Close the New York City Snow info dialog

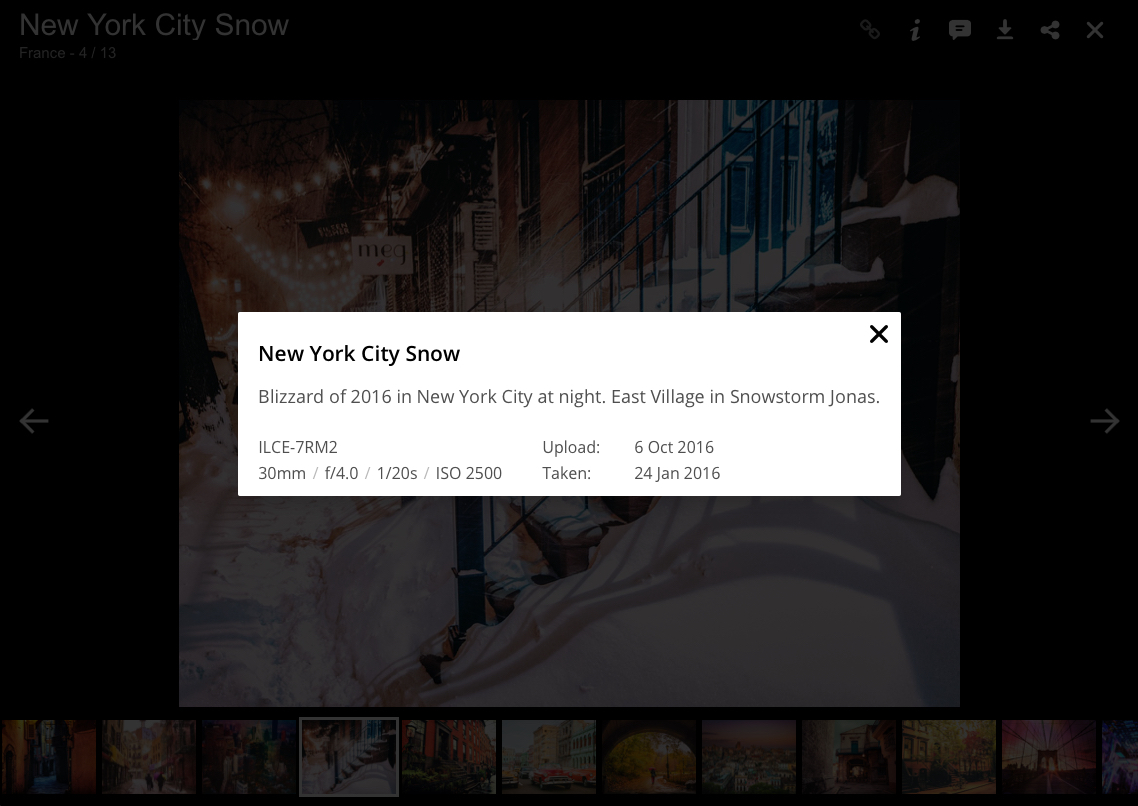point(879,334)
